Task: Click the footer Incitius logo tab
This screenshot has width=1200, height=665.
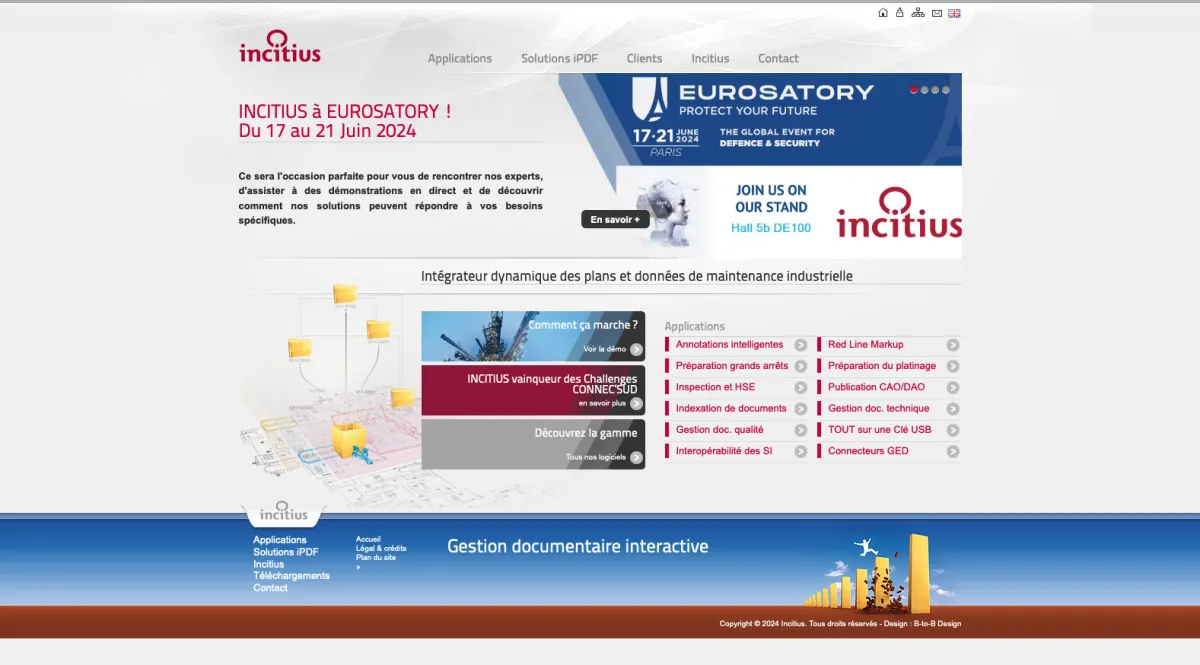Action: tap(284, 513)
